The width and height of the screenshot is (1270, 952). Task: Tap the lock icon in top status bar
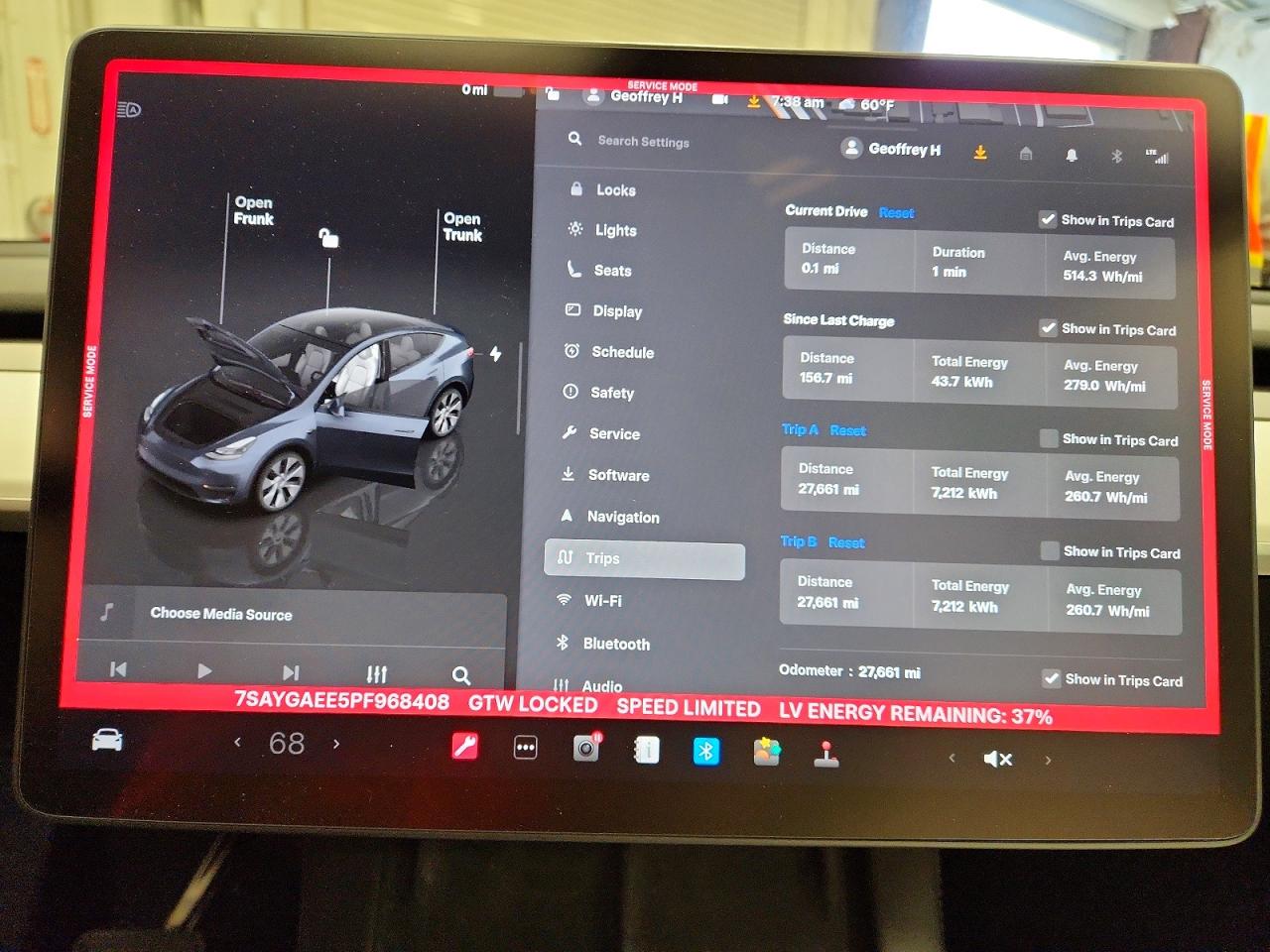[553, 94]
